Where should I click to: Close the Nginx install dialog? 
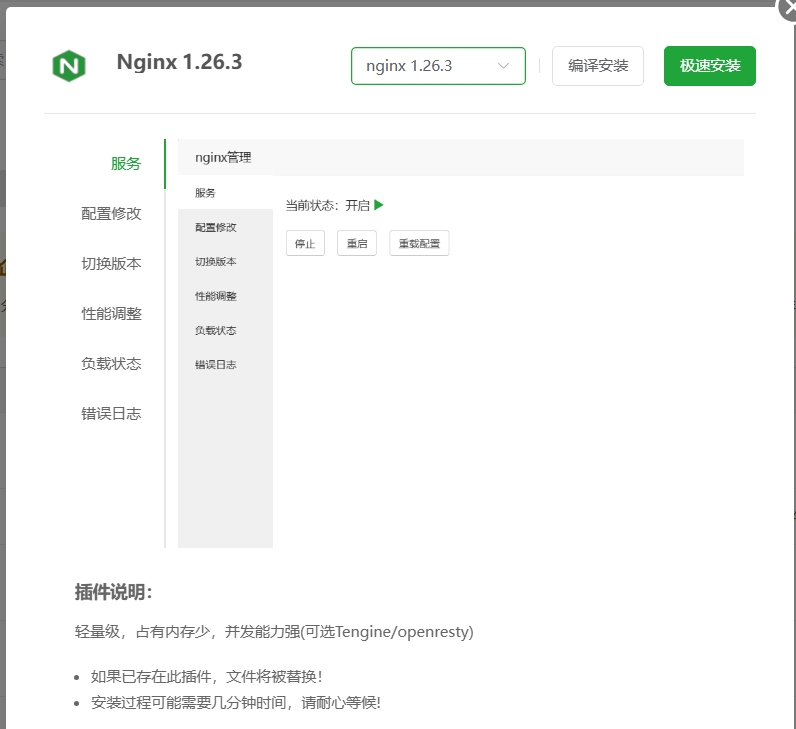(789, 6)
